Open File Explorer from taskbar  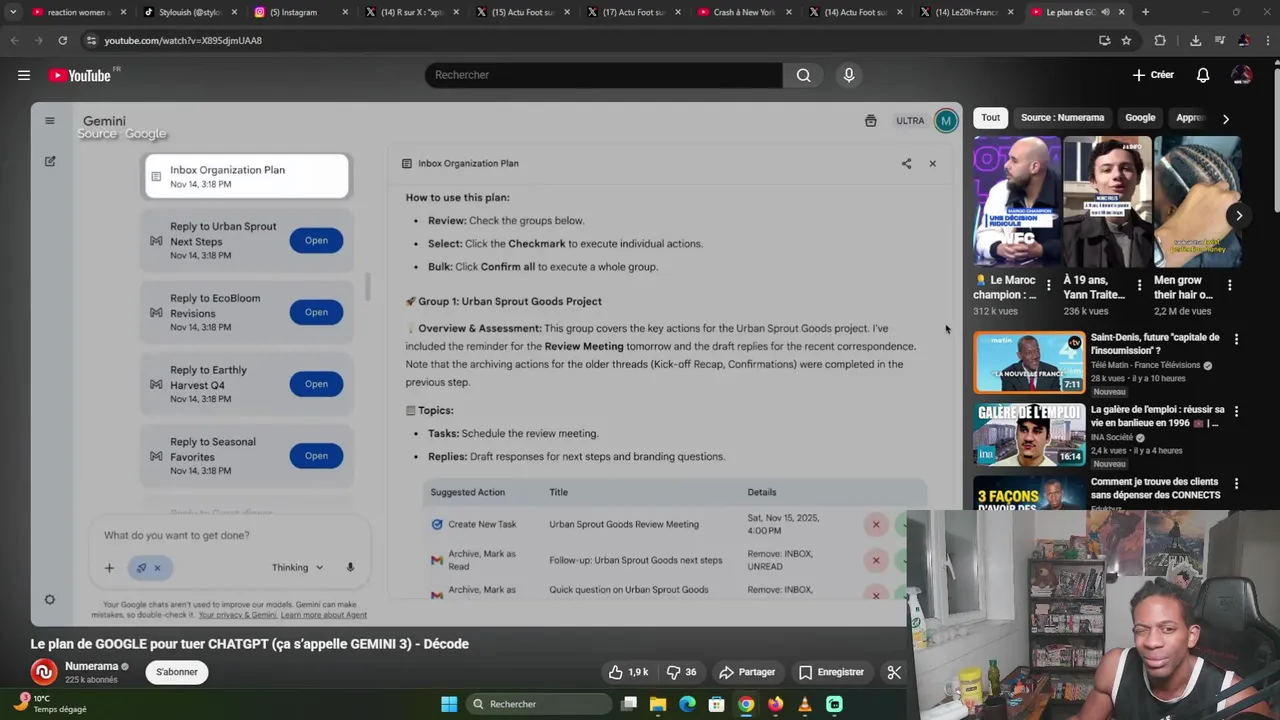coord(658,704)
